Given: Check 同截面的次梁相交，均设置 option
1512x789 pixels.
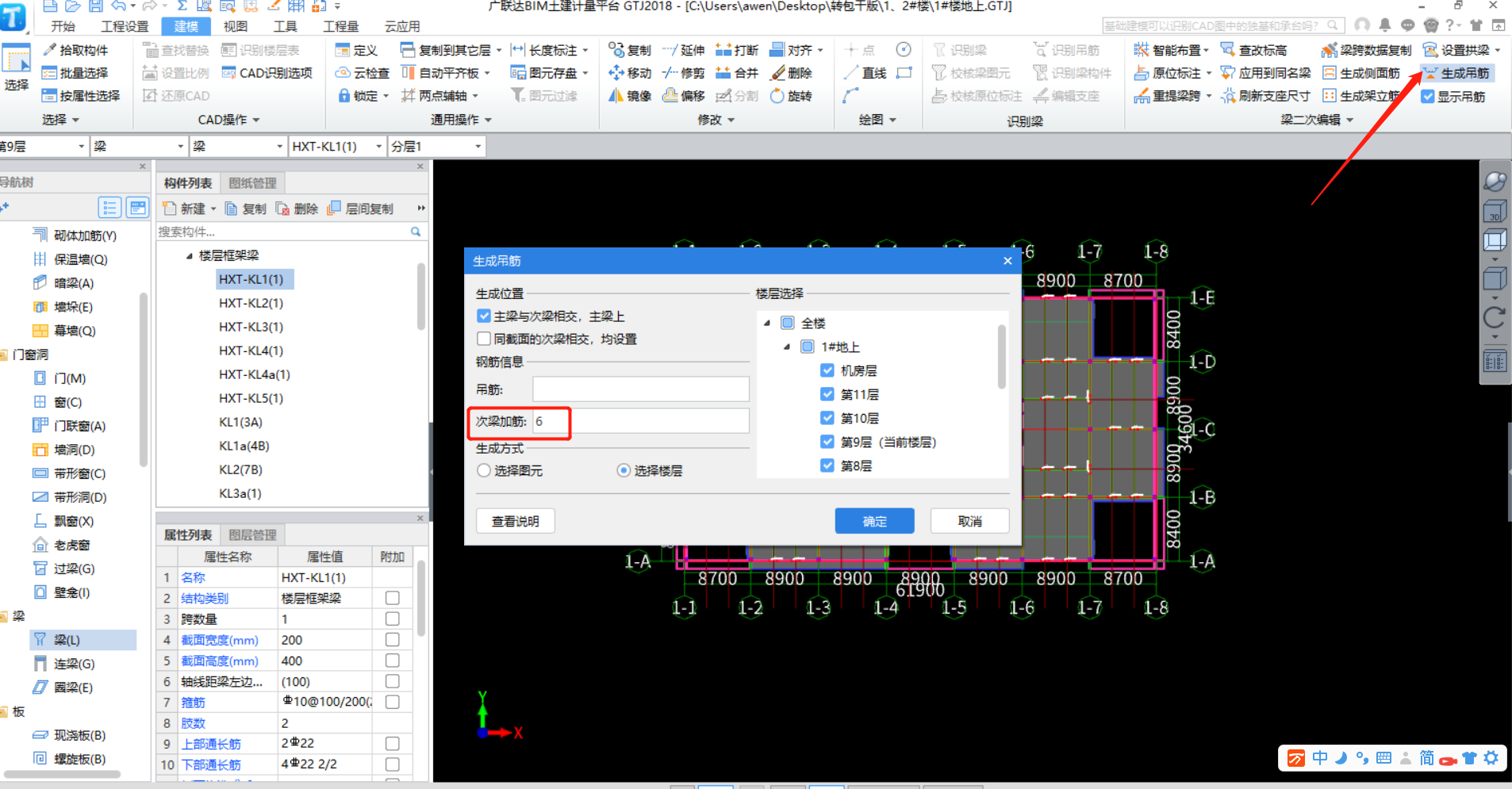Looking at the screenshot, I should tap(484, 339).
